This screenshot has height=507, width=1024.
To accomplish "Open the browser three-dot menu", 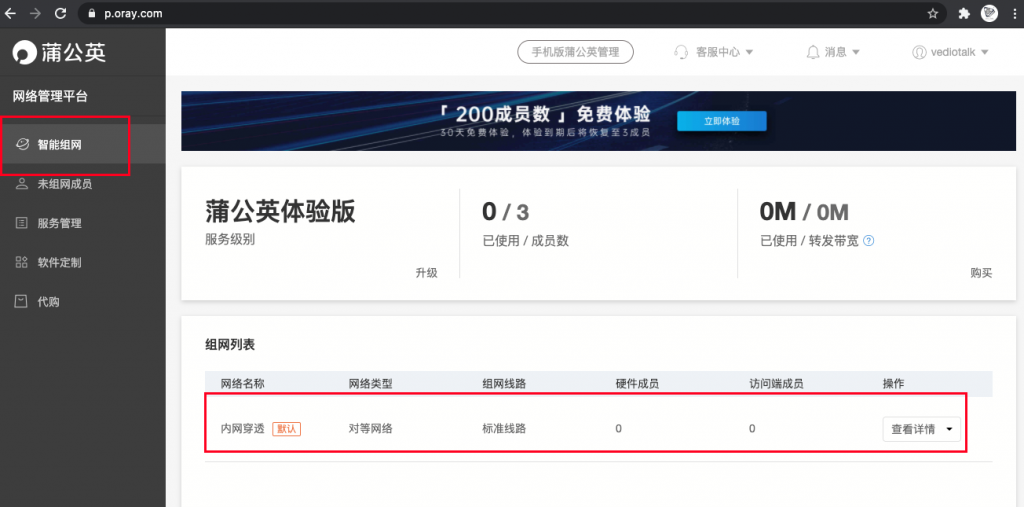I will [1013, 13].
